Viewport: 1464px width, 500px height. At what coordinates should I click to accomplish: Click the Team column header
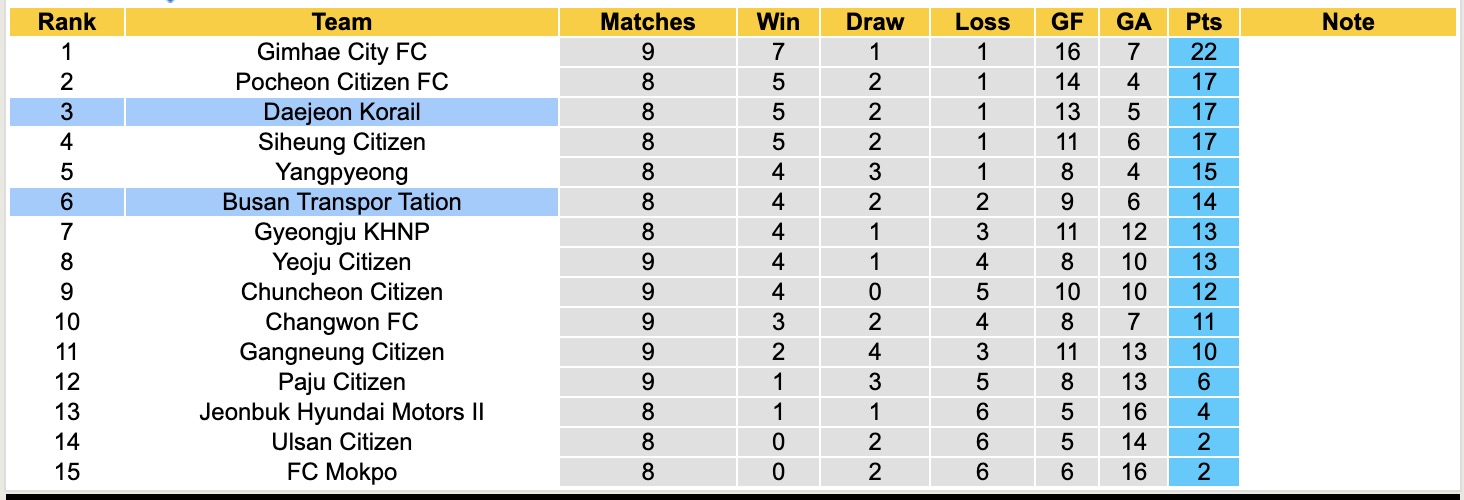click(341, 22)
